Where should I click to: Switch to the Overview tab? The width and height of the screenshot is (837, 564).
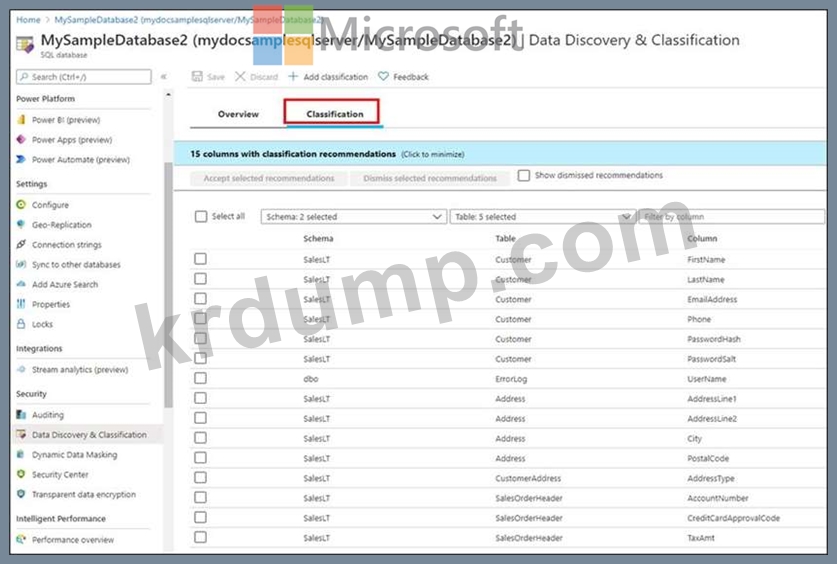click(238, 114)
